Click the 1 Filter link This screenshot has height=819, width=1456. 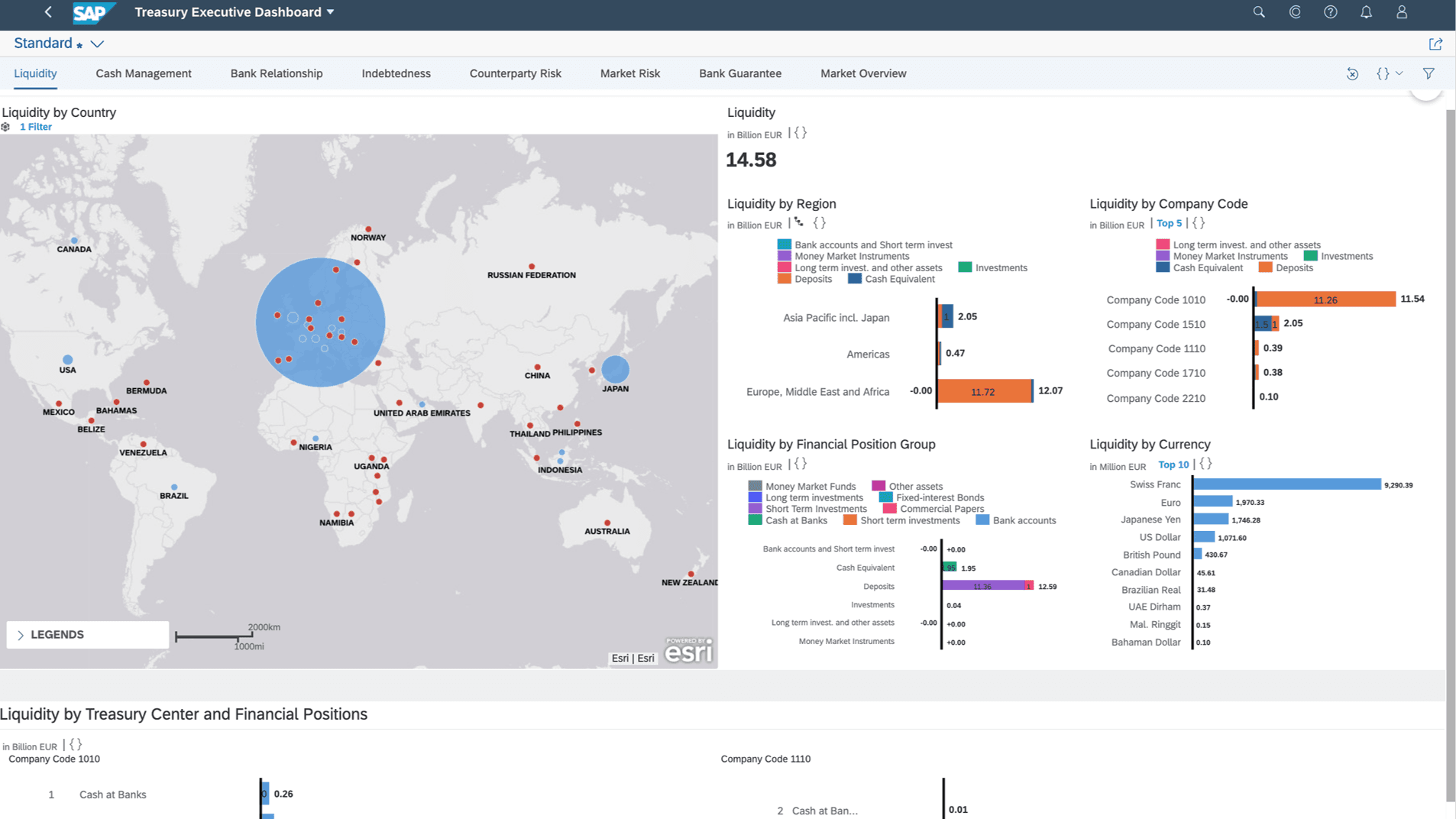coord(36,127)
